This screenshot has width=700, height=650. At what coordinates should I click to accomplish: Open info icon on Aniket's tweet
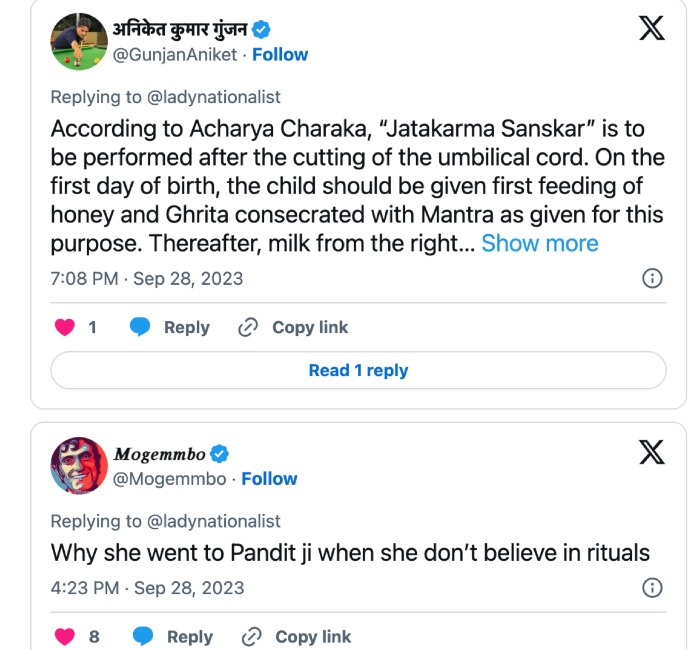(651, 278)
